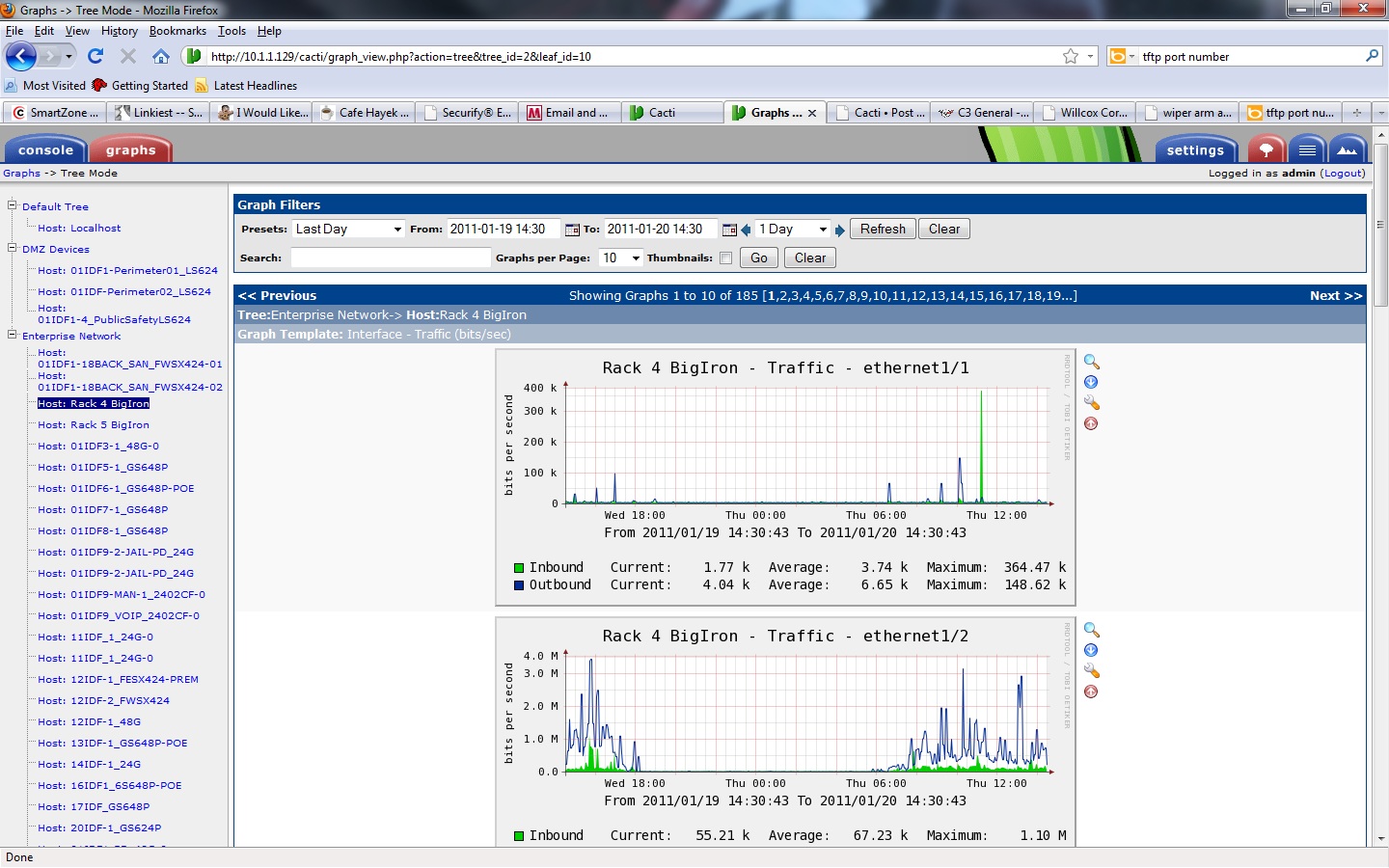Click the stop loading X icon

128,56
